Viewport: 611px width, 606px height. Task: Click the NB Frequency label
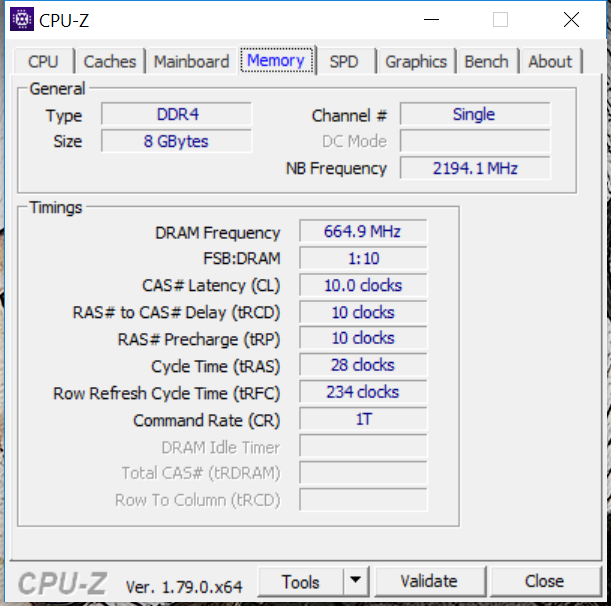336,169
